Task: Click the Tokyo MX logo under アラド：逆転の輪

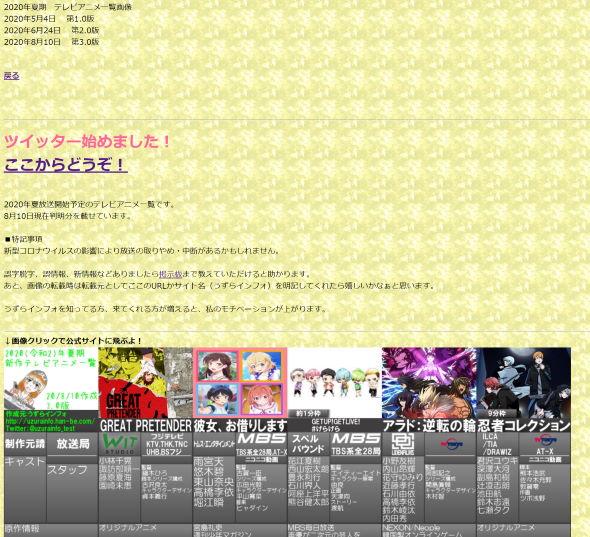Action: (452, 444)
